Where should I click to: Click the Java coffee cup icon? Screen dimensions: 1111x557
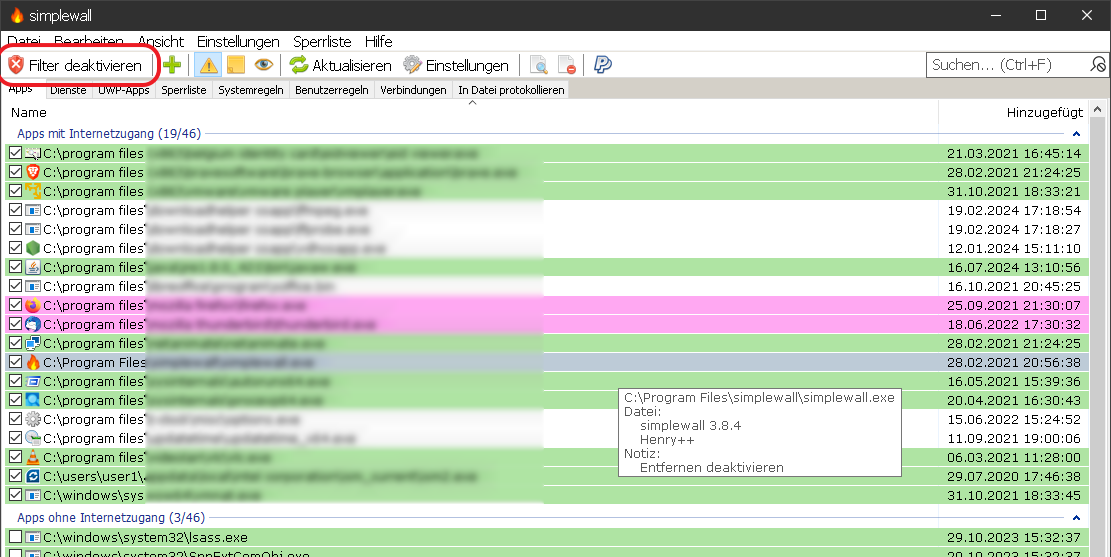[x=33, y=267]
